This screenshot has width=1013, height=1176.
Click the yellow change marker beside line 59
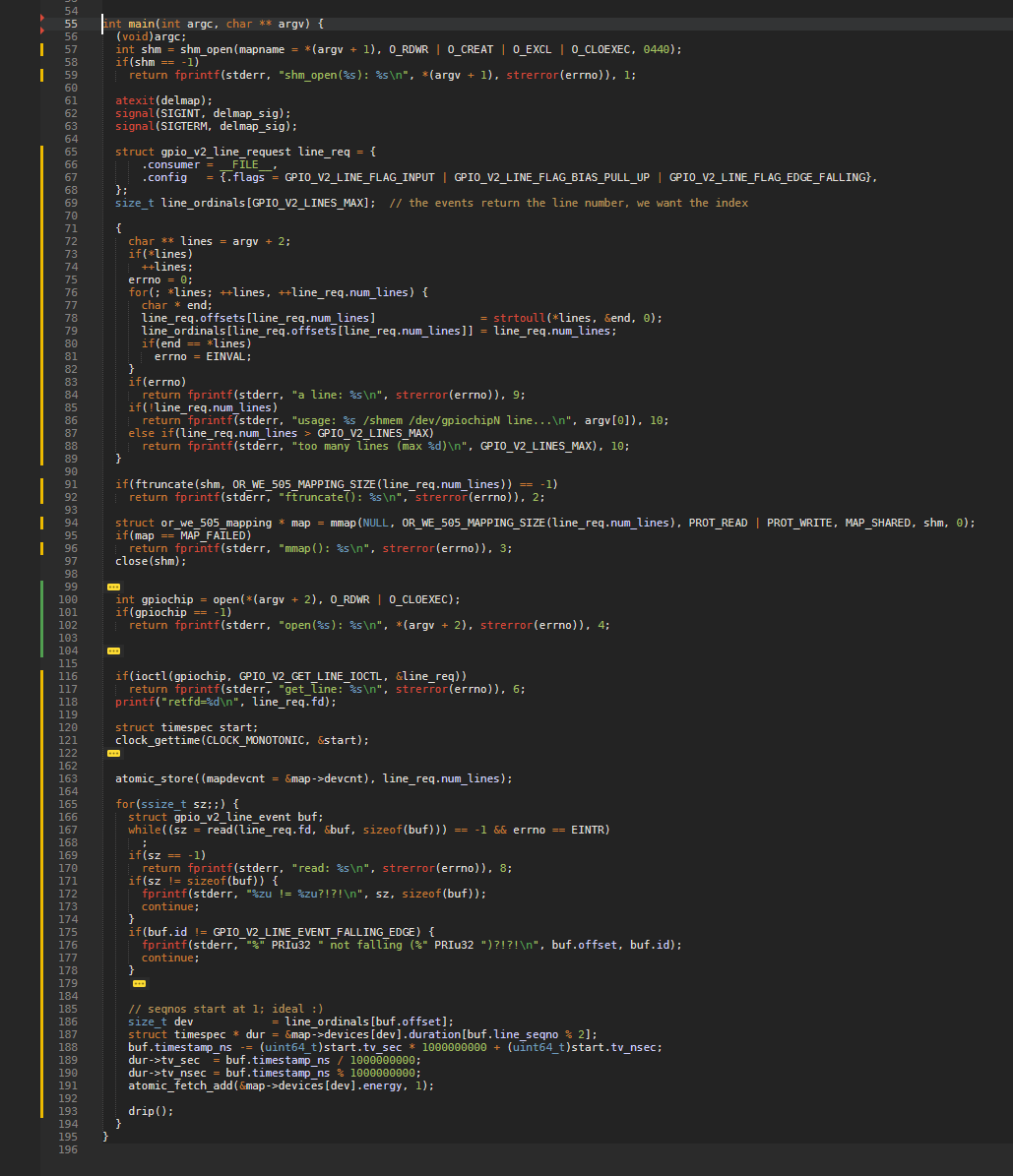click(x=41, y=75)
